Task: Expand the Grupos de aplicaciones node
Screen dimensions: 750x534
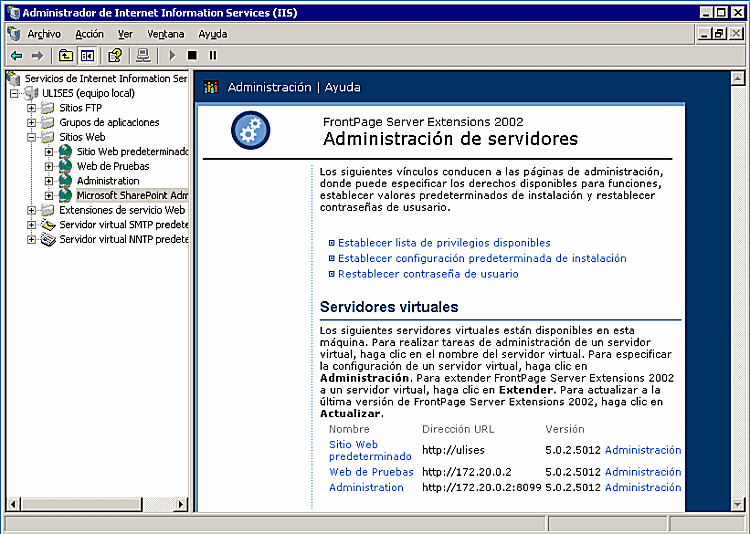Action: point(32,122)
